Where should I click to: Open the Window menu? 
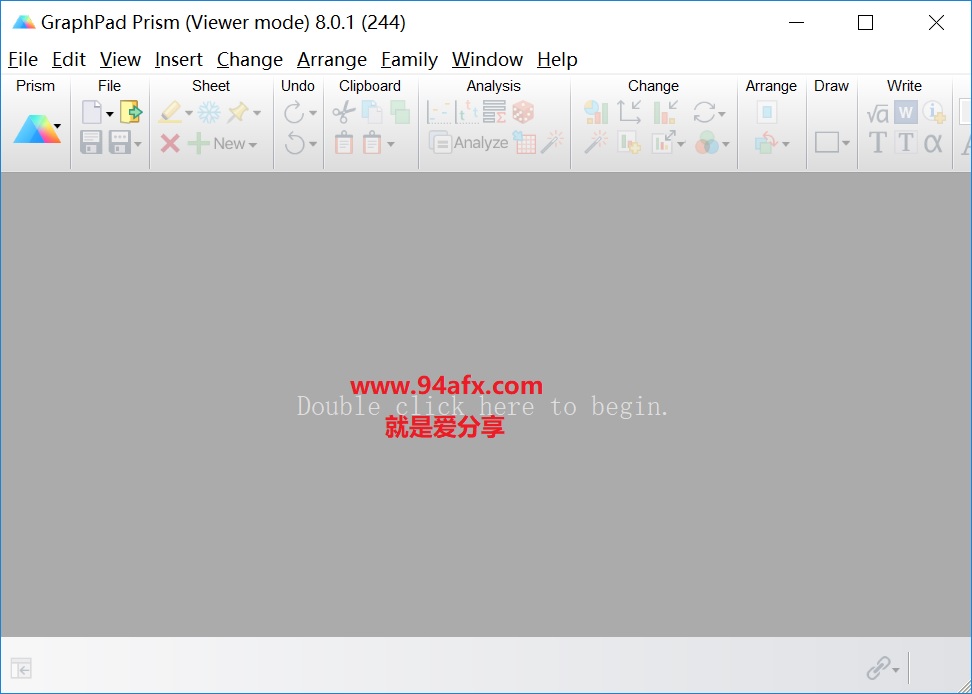[x=487, y=59]
